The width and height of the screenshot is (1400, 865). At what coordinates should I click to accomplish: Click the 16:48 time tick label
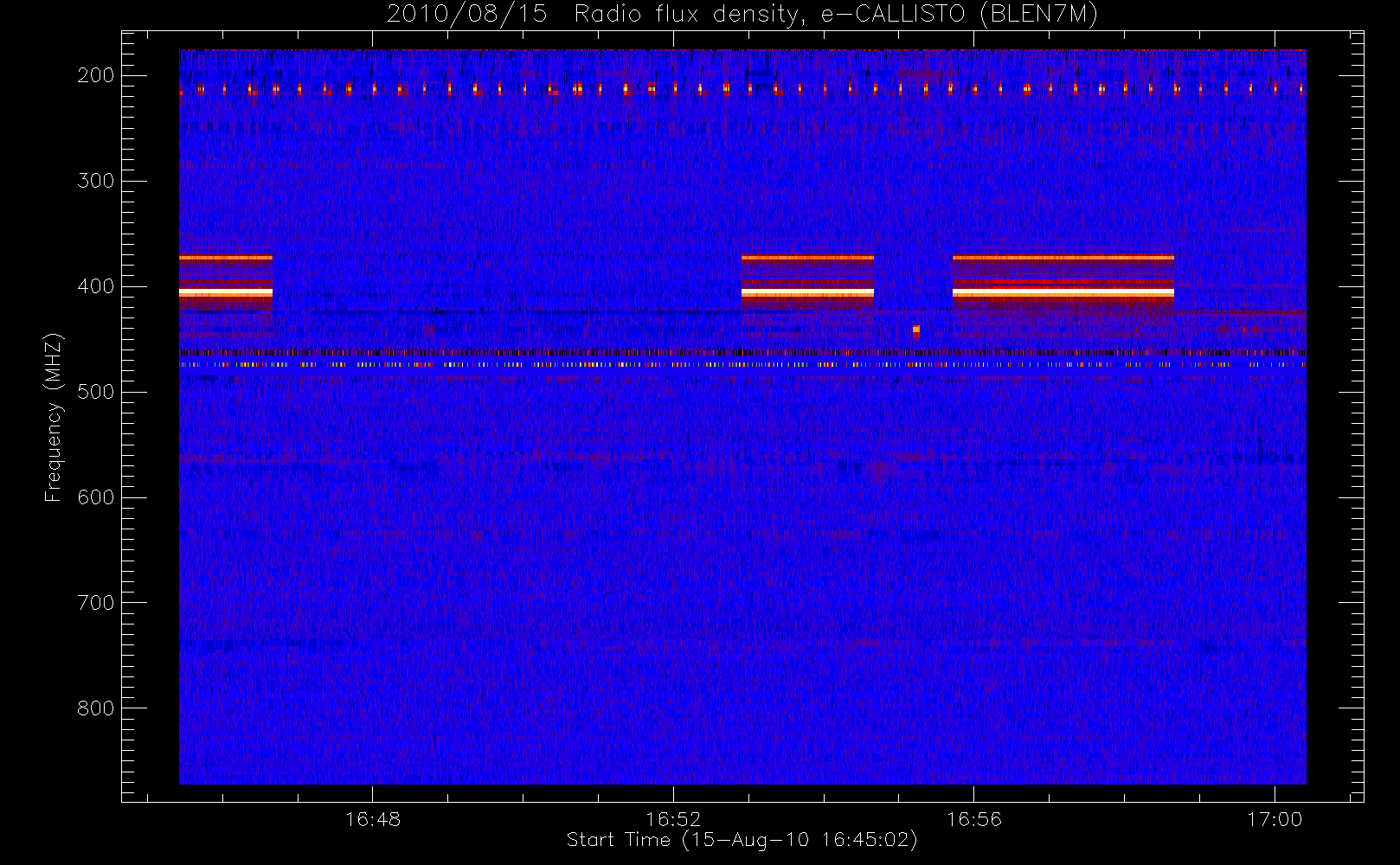373,819
